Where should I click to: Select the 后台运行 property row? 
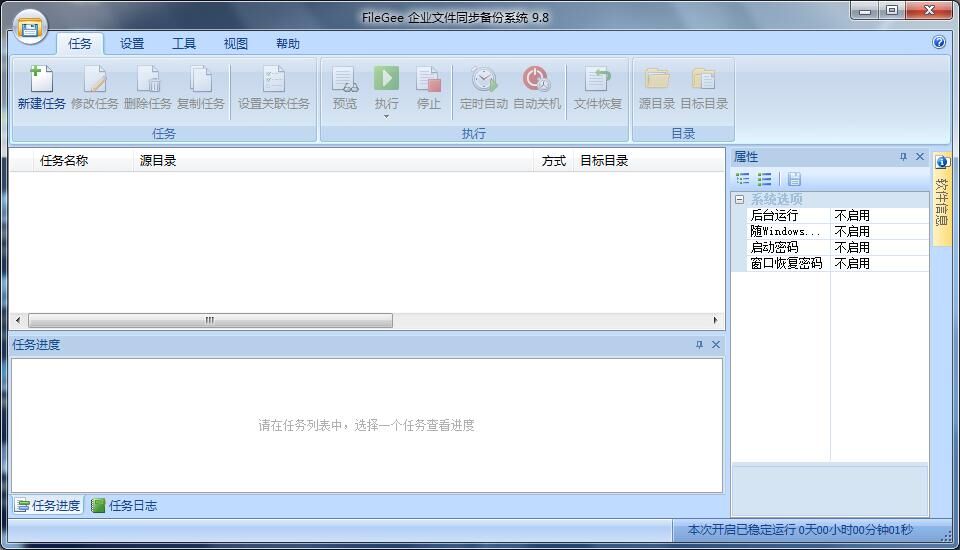click(836, 215)
